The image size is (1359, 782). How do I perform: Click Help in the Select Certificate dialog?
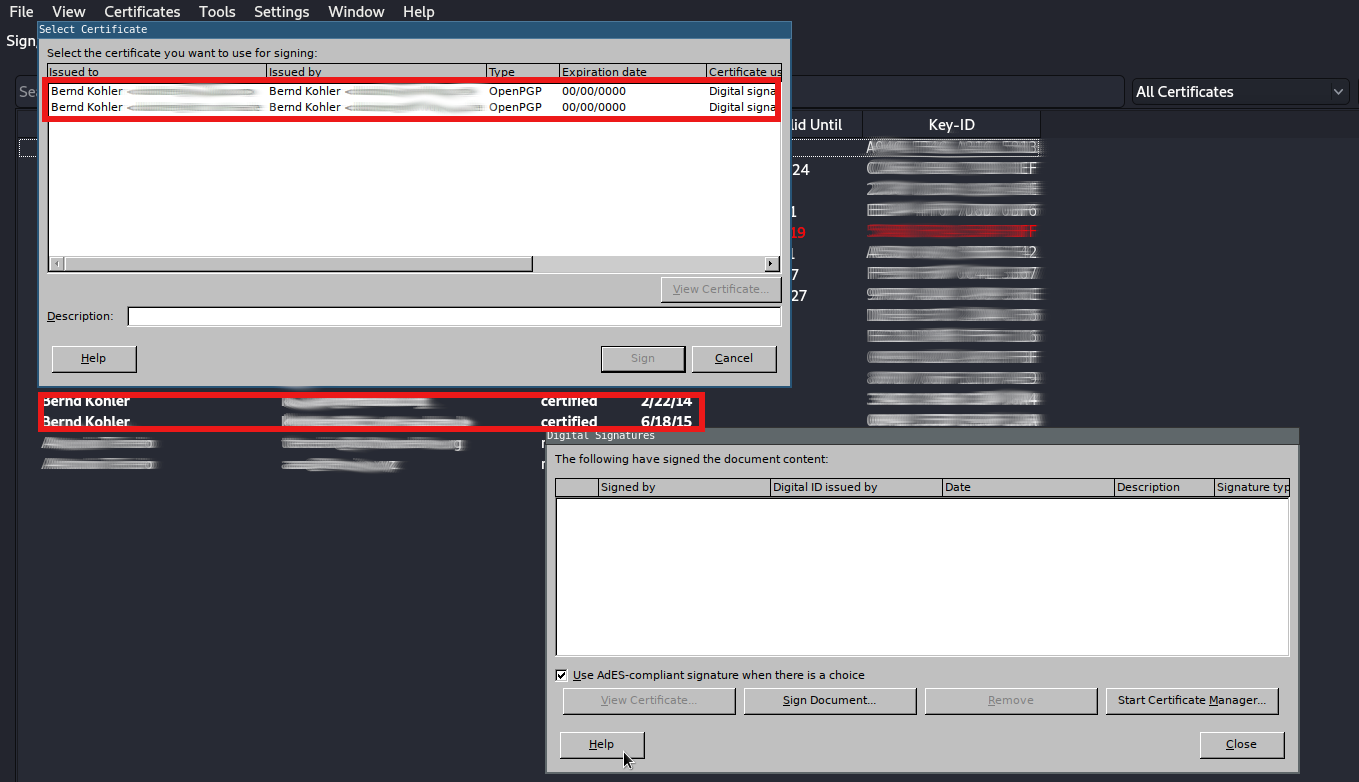(x=93, y=359)
